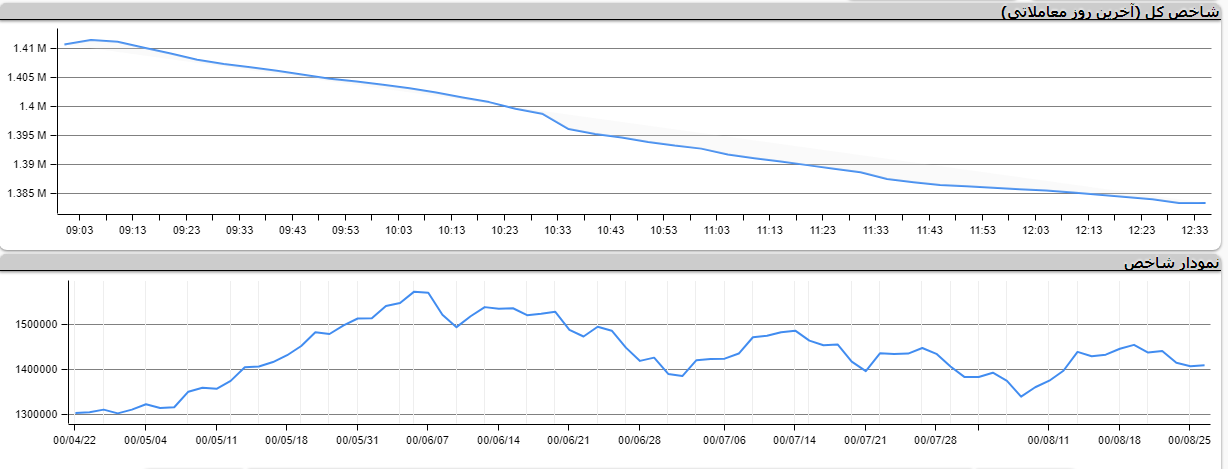
Task: Click the نمودار شاخص panel title
Action: click(1171, 263)
